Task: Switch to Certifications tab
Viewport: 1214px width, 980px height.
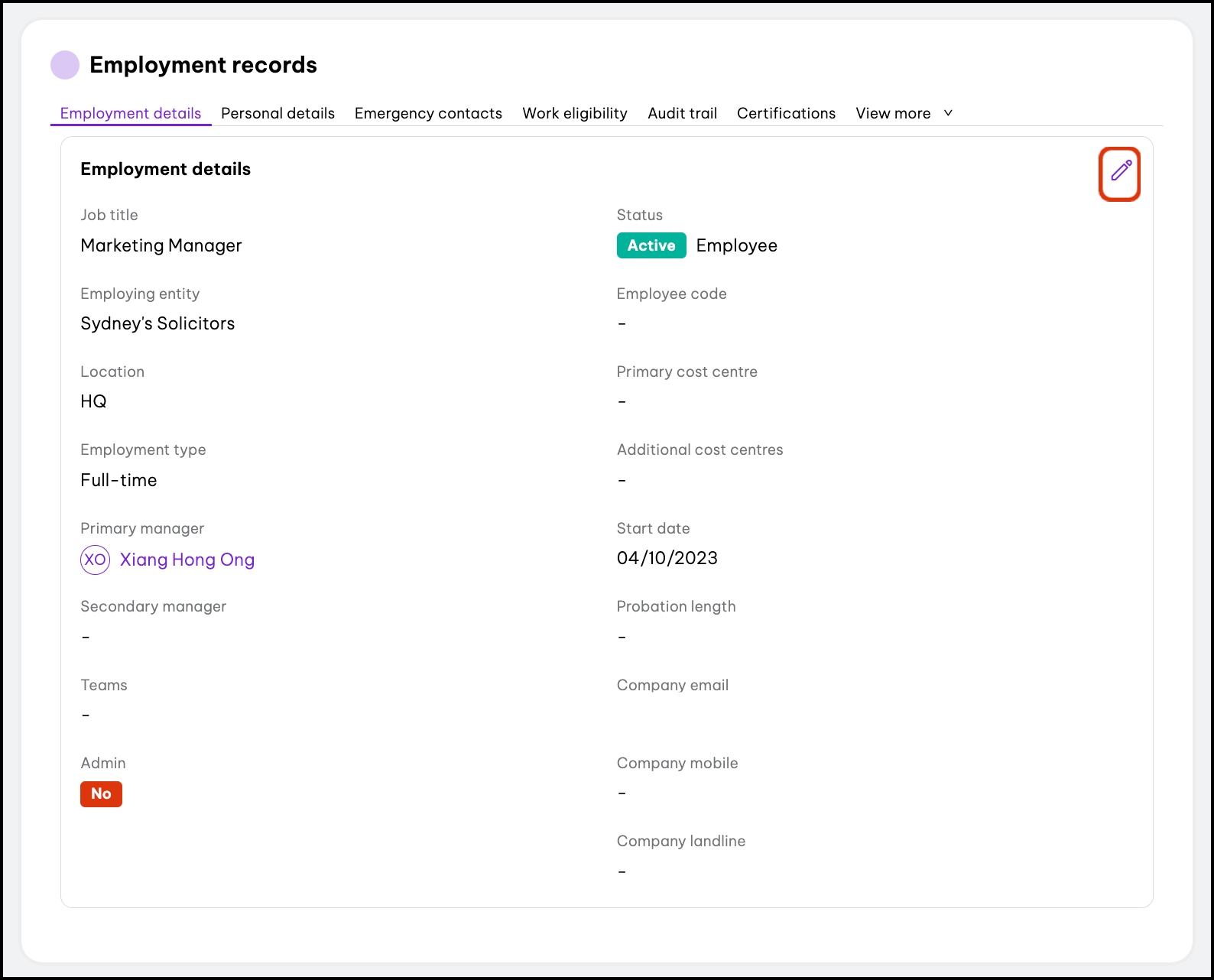Action: (x=786, y=113)
